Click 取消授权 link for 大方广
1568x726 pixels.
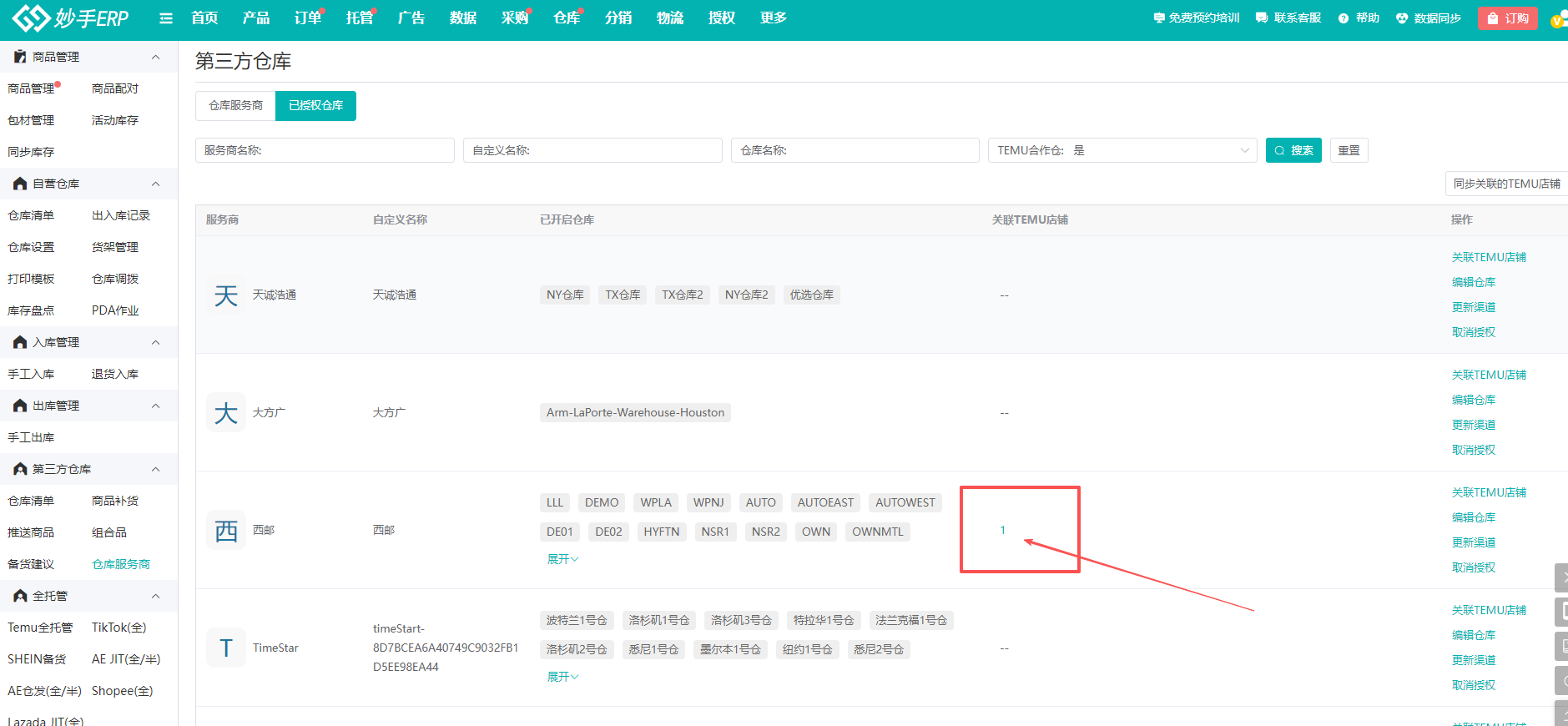(x=1473, y=450)
